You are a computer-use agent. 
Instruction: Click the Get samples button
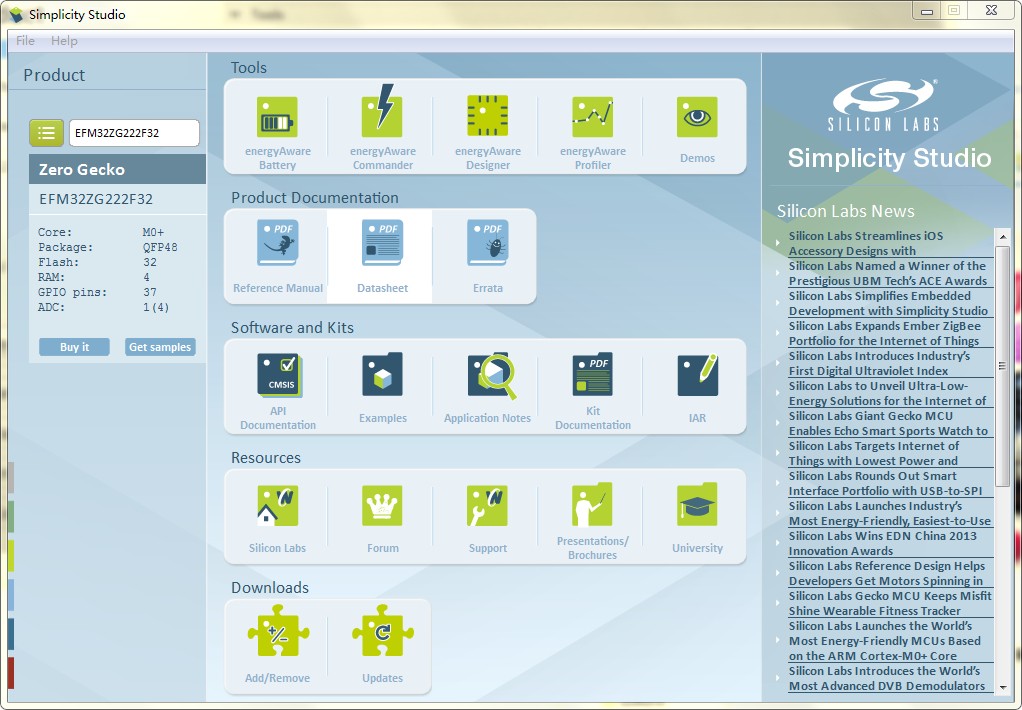160,347
